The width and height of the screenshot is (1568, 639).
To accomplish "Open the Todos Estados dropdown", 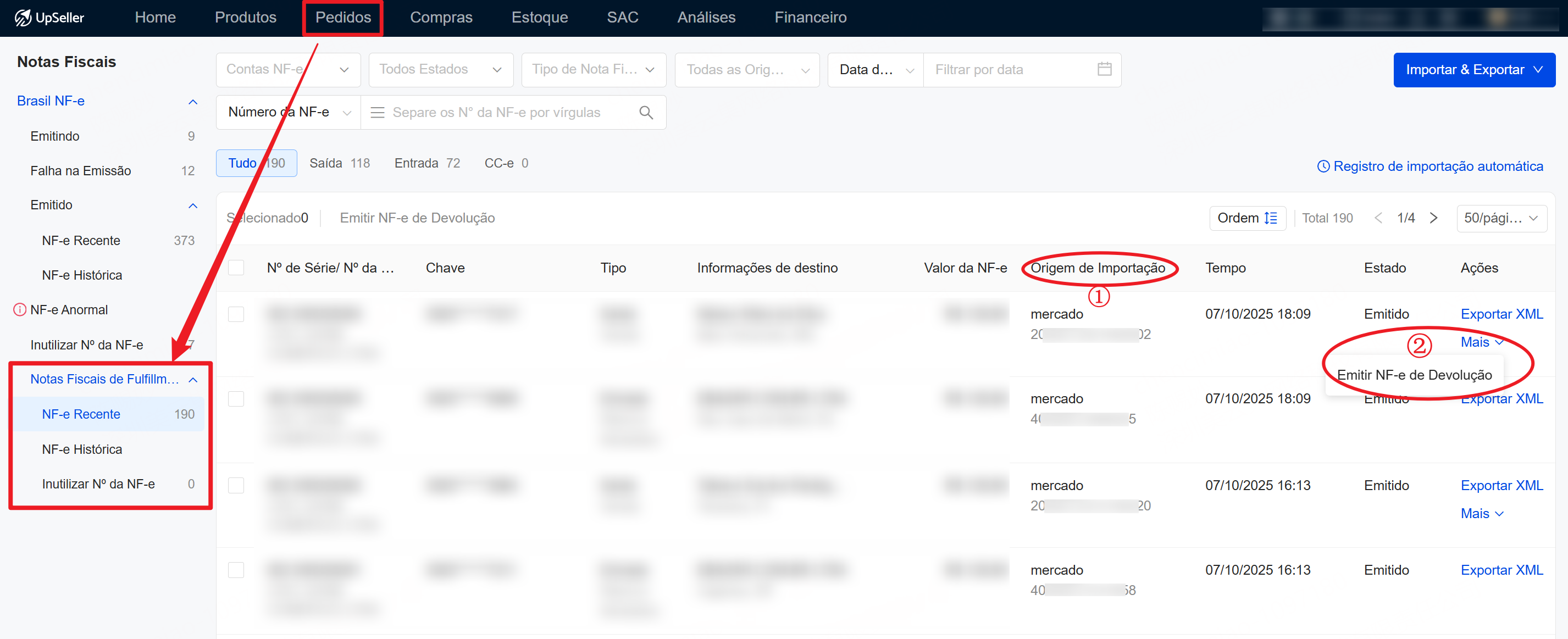I will (x=440, y=69).
